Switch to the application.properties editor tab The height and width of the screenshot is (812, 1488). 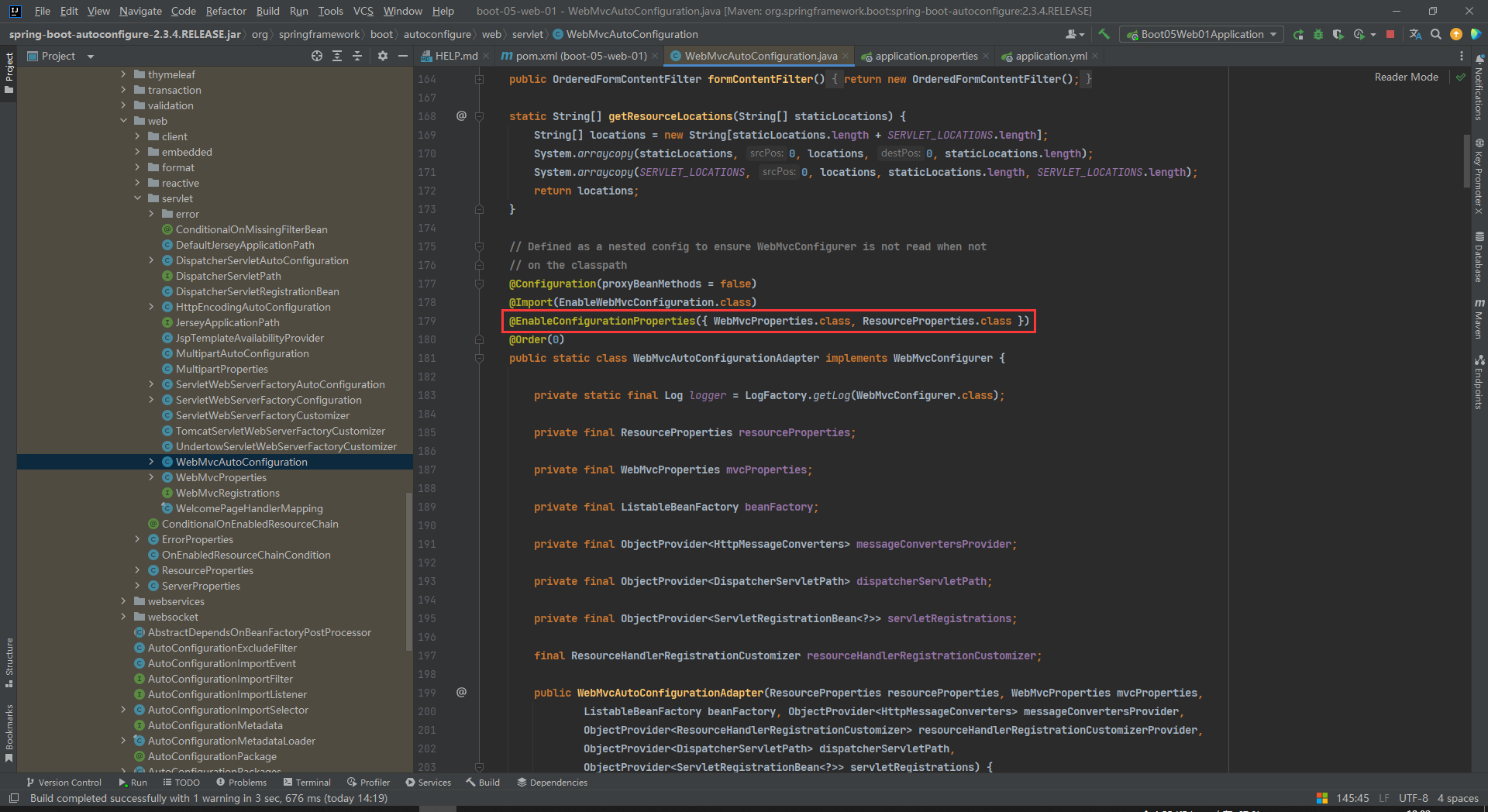click(x=925, y=56)
